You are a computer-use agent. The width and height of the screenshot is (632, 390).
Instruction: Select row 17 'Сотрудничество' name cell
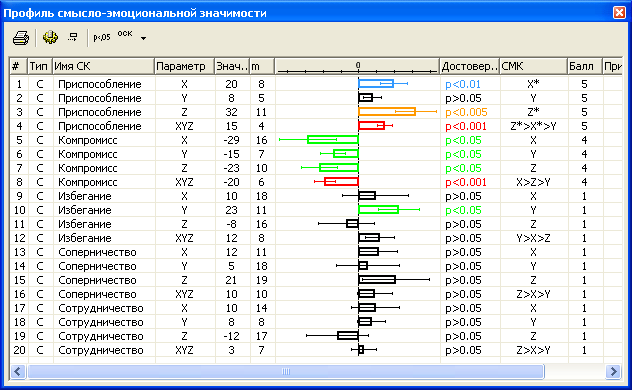(x=101, y=308)
